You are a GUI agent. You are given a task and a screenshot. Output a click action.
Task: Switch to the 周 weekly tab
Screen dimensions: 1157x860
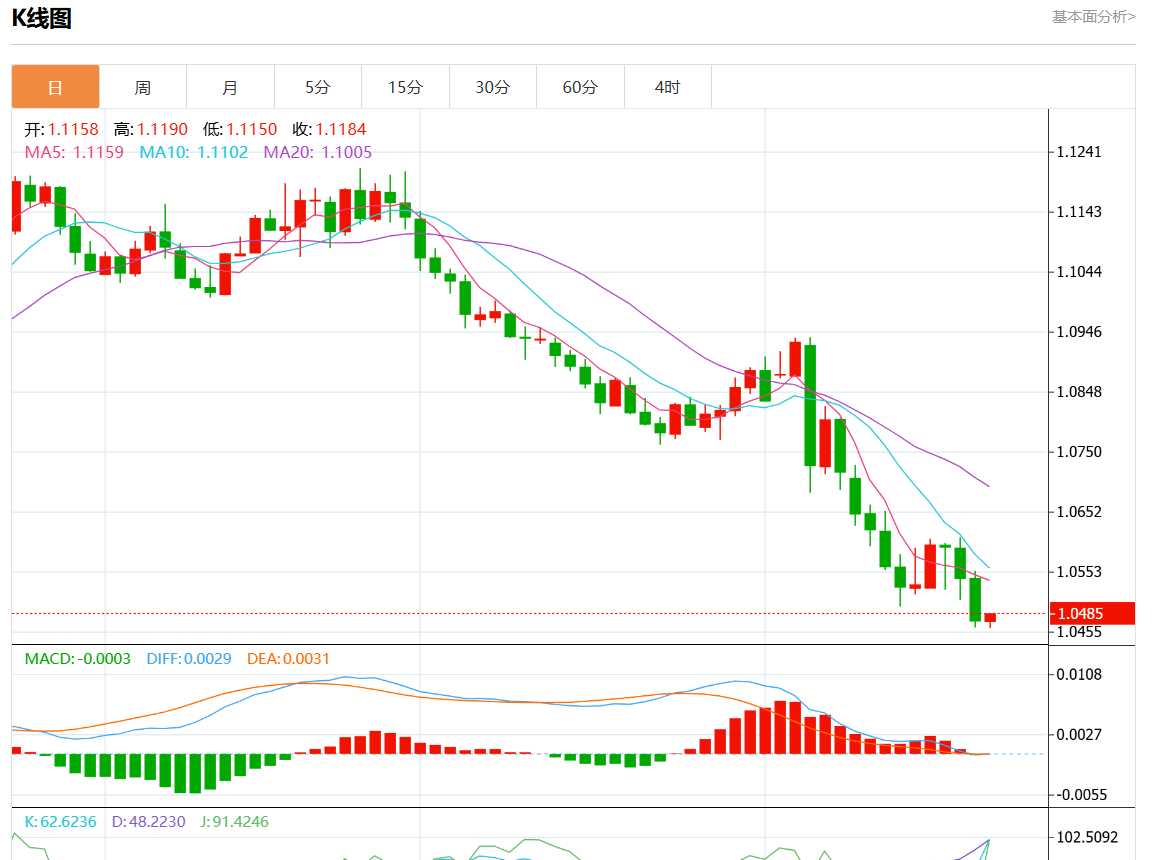[143, 87]
